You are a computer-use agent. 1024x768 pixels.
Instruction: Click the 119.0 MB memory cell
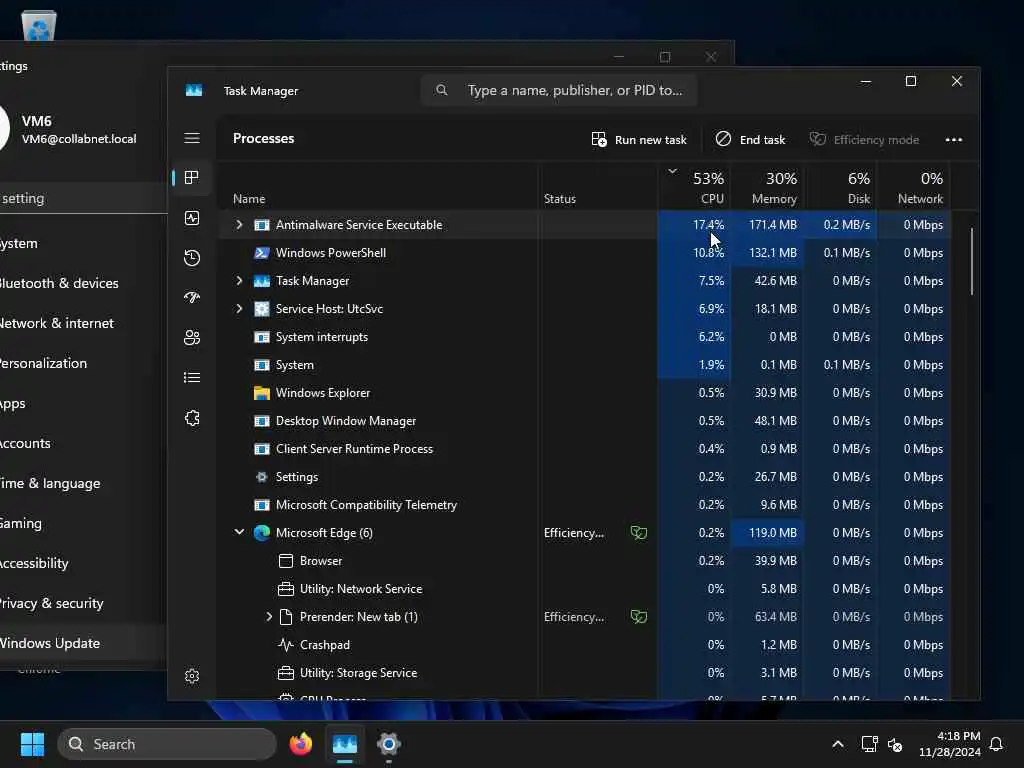767,533
